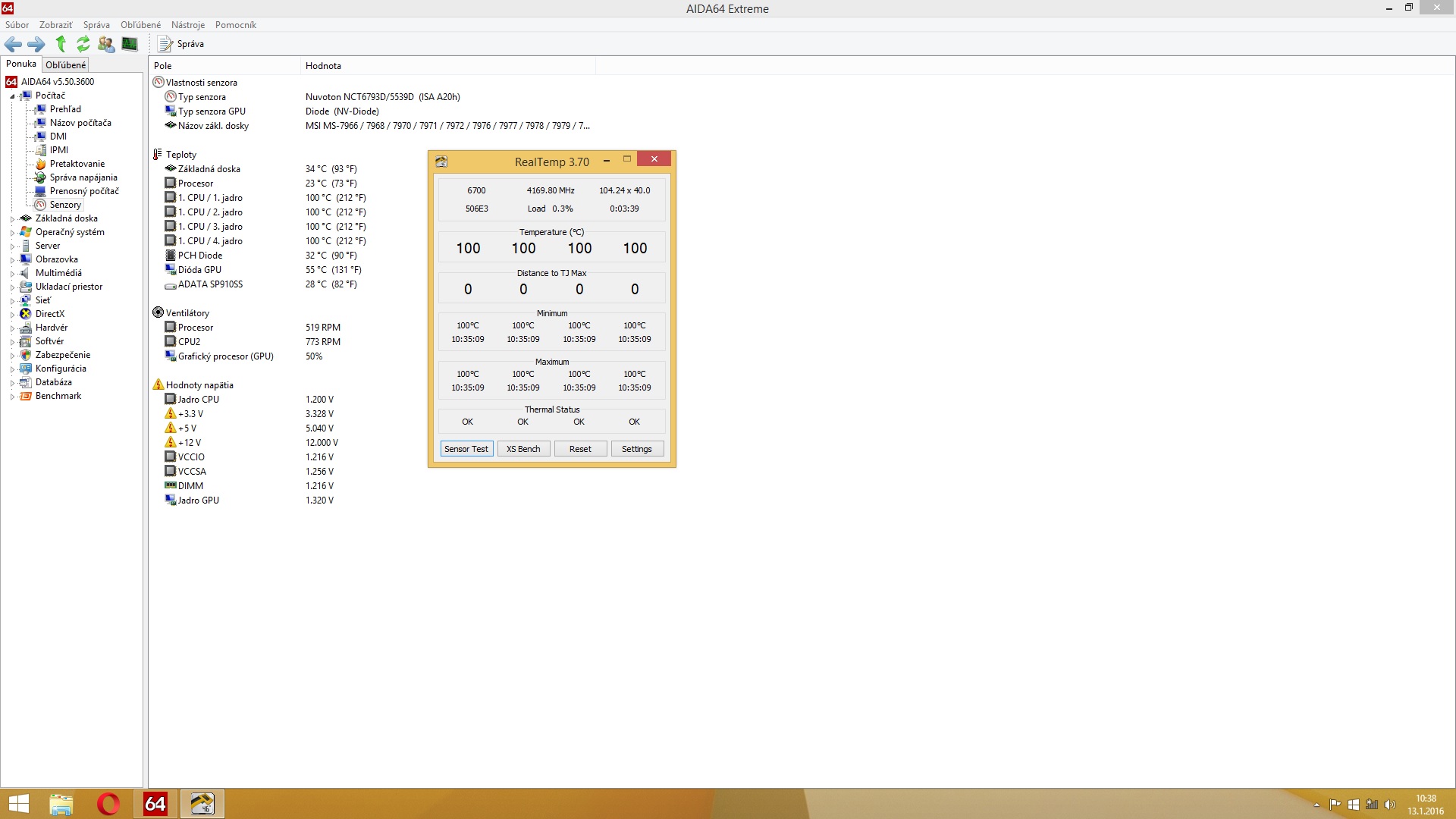The width and height of the screenshot is (1456, 819).
Task: Expand the Server tree node
Action: [x=12, y=246]
